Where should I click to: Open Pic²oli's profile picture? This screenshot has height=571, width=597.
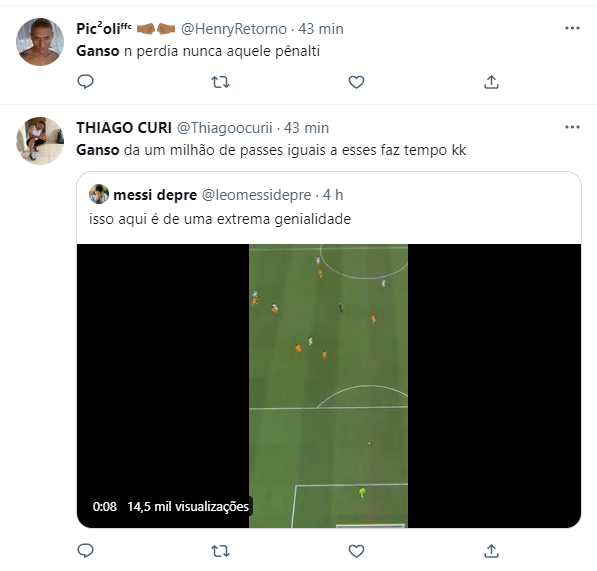click(40, 42)
